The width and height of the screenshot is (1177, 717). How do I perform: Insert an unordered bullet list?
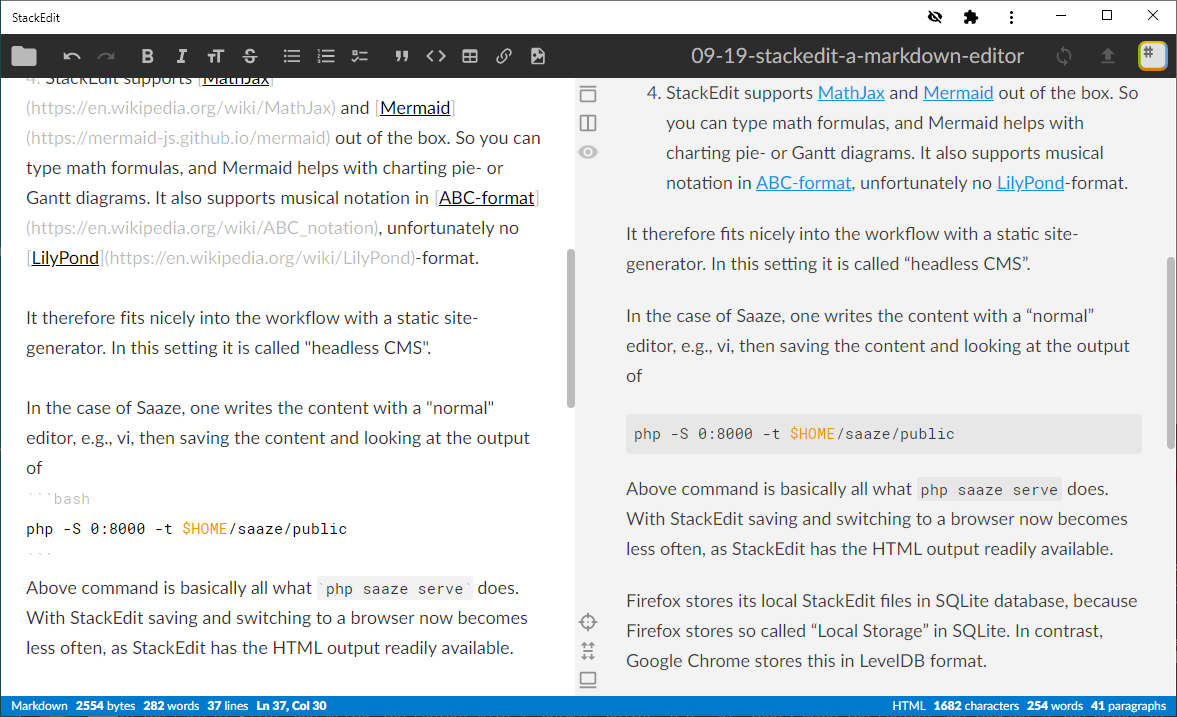292,56
